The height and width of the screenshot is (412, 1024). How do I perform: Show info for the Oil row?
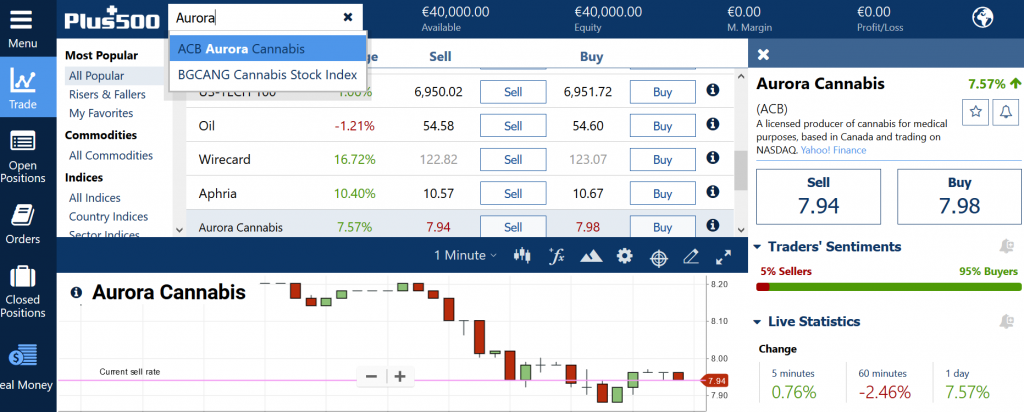pyautogui.click(x=712, y=123)
